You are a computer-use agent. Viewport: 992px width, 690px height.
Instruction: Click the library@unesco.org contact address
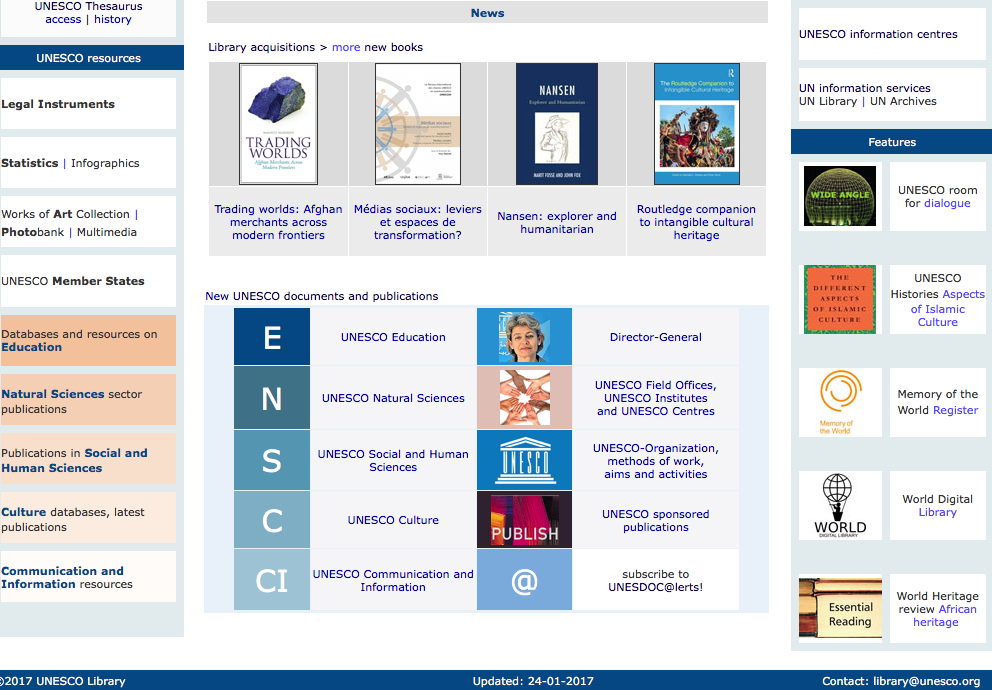[926, 681]
